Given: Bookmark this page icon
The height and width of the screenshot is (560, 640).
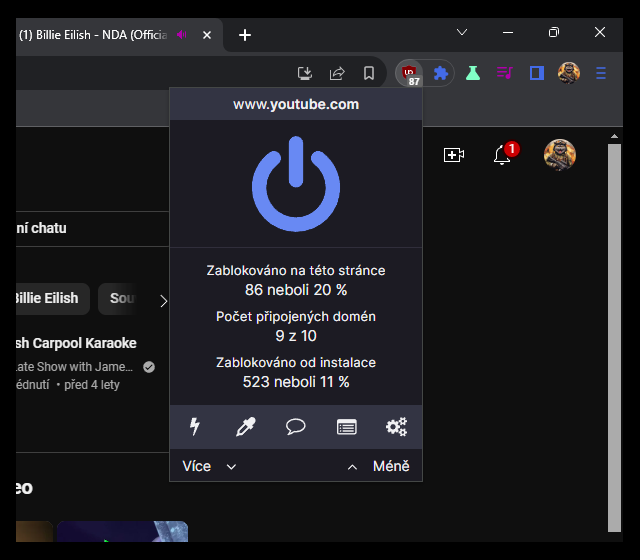Looking at the screenshot, I should (369, 73).
